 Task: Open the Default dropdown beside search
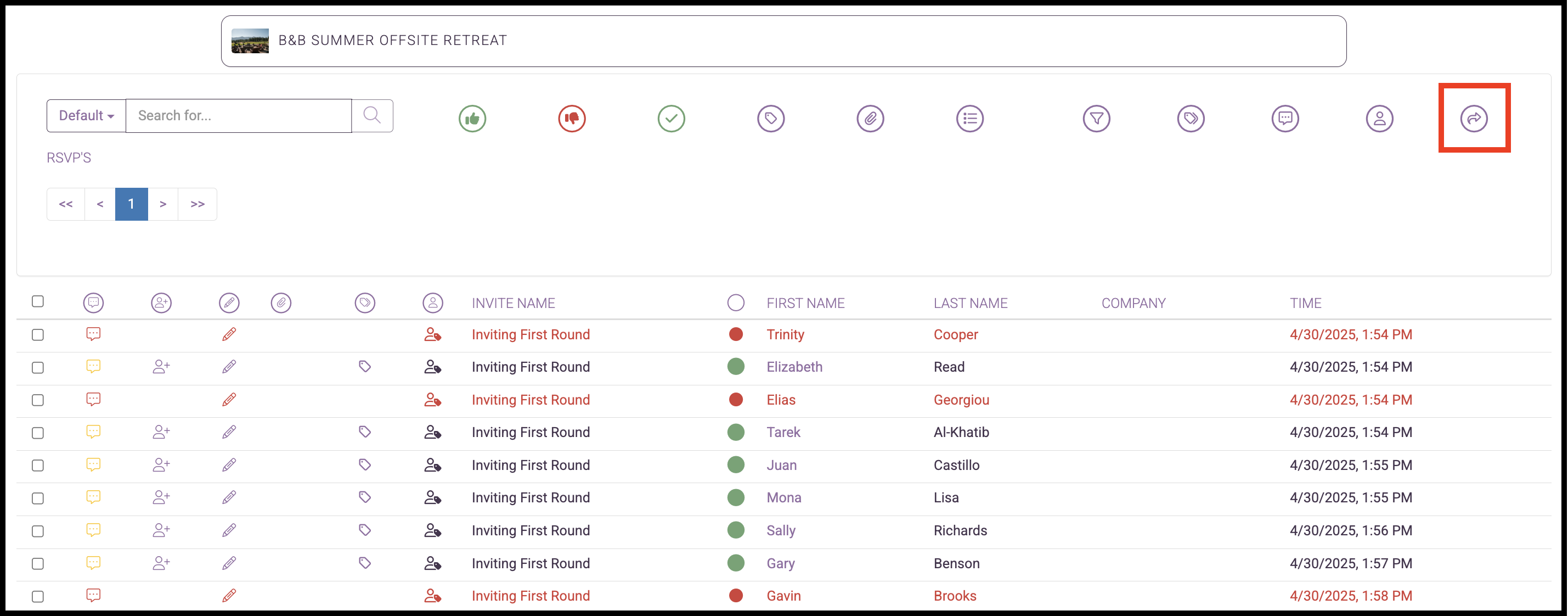pyautogui.click(x=87, y=116)
